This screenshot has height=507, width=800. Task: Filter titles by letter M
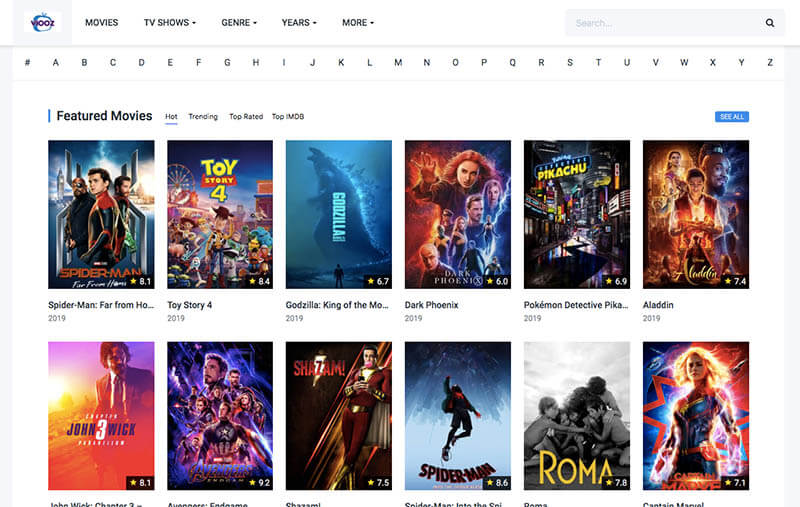tap(398, 62)
